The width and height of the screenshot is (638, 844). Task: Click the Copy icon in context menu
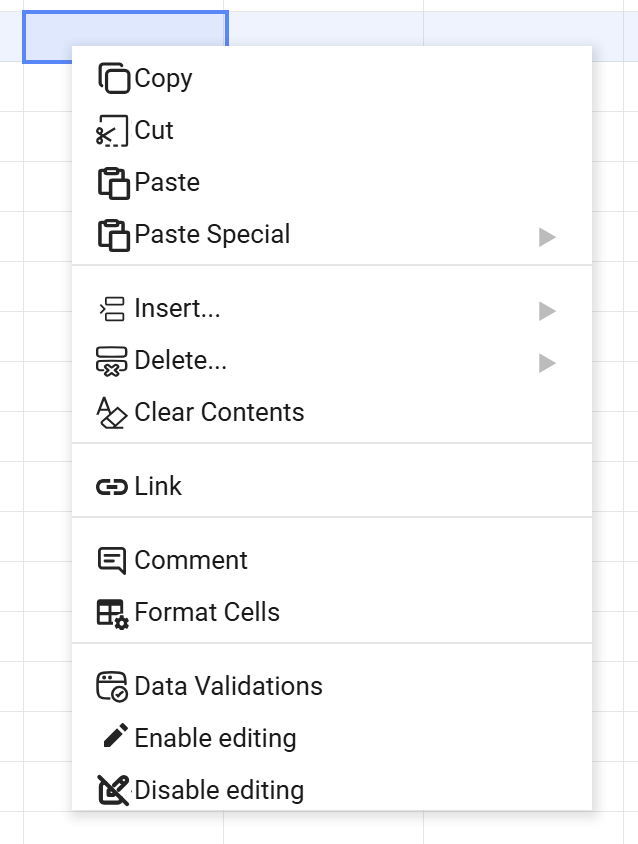(x=114, y=79)
